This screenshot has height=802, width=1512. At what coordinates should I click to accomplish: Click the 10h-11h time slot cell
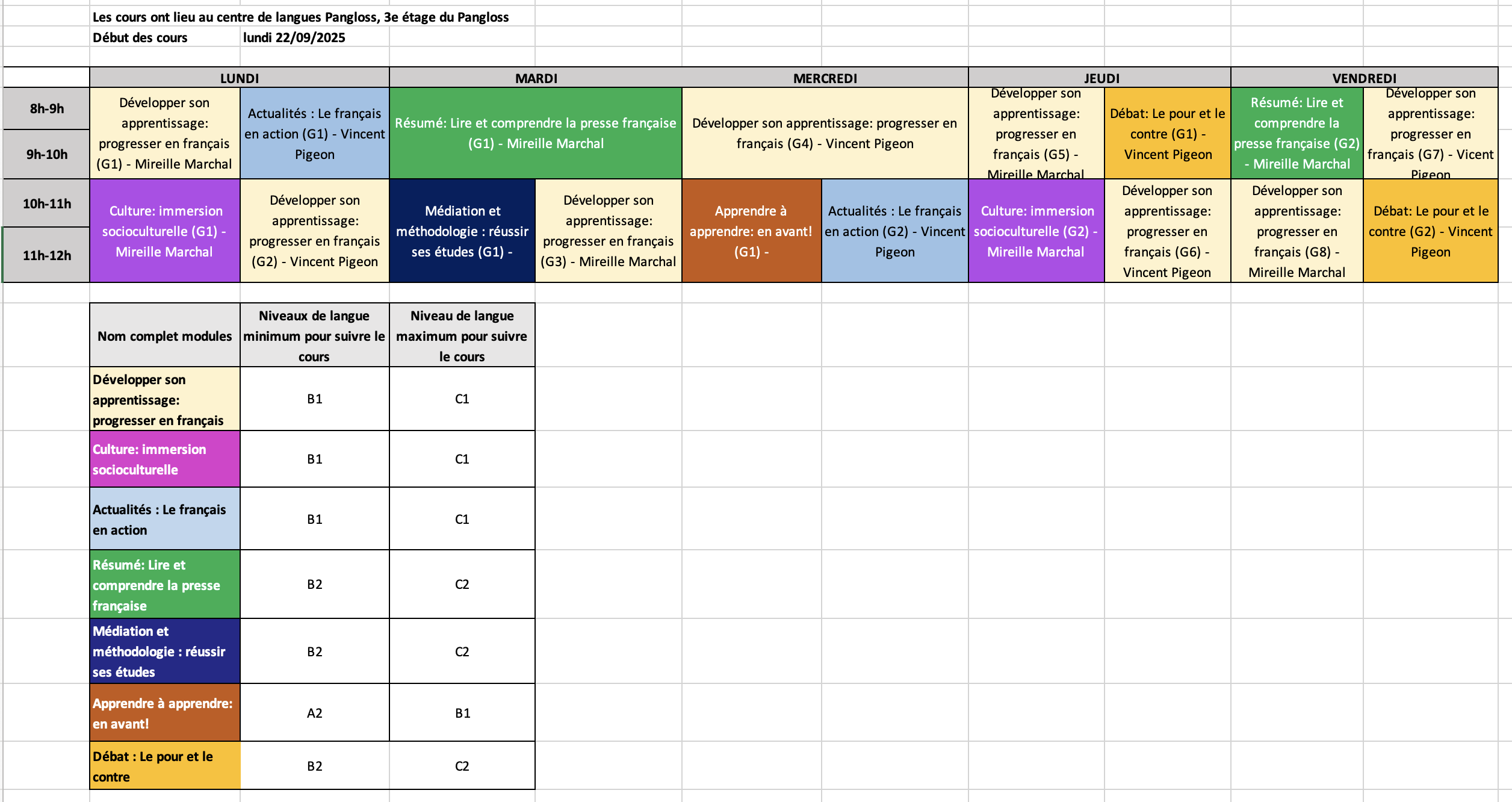(46, 204)
